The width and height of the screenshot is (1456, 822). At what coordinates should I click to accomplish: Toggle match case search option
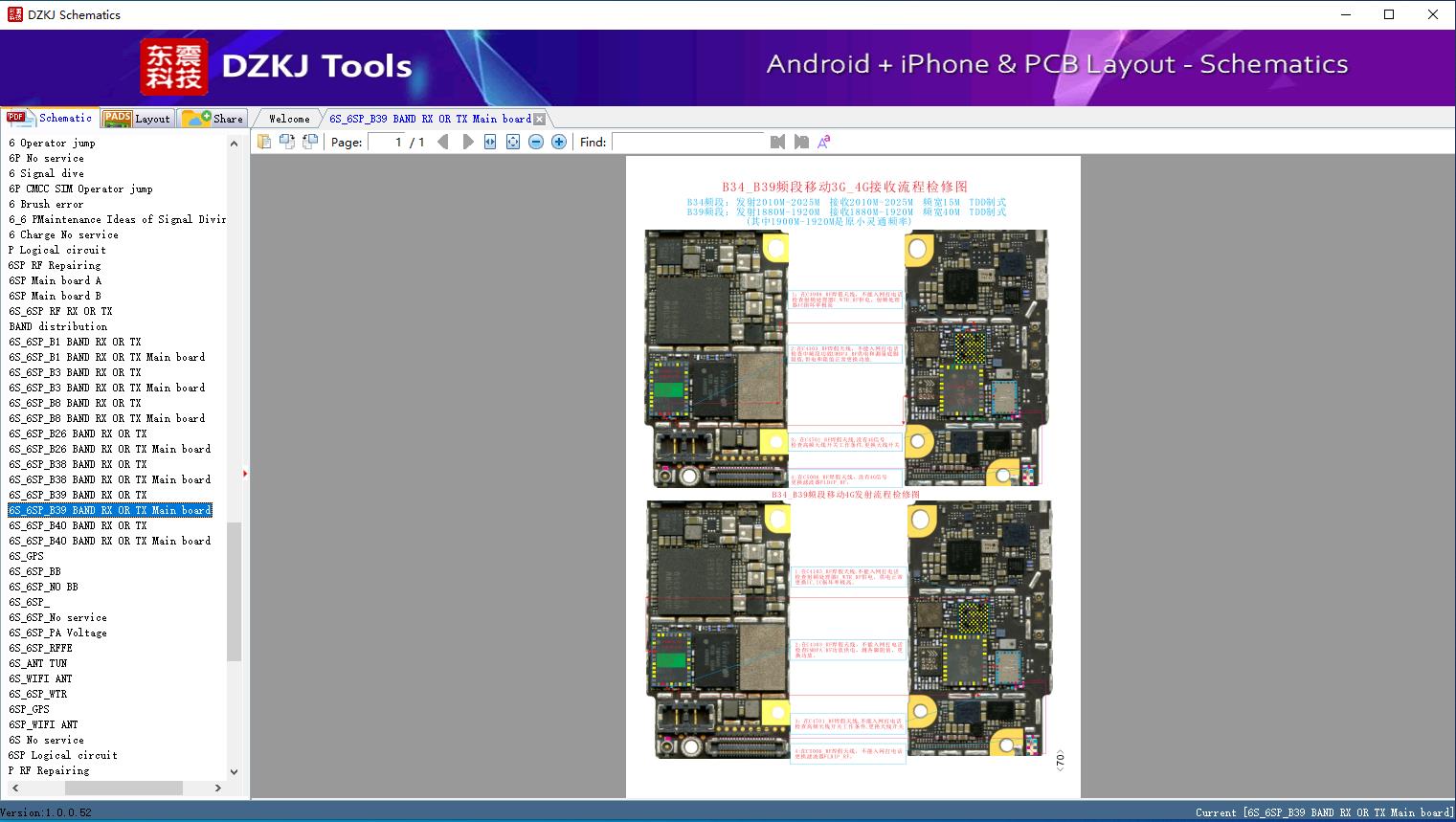click(x=823, y=142)
